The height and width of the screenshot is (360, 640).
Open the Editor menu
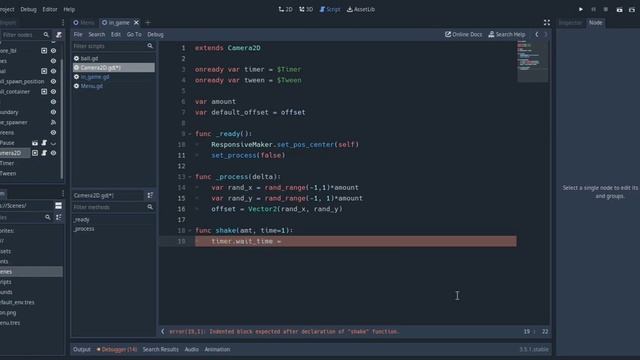pyautogui.click(x=50, y=9)
